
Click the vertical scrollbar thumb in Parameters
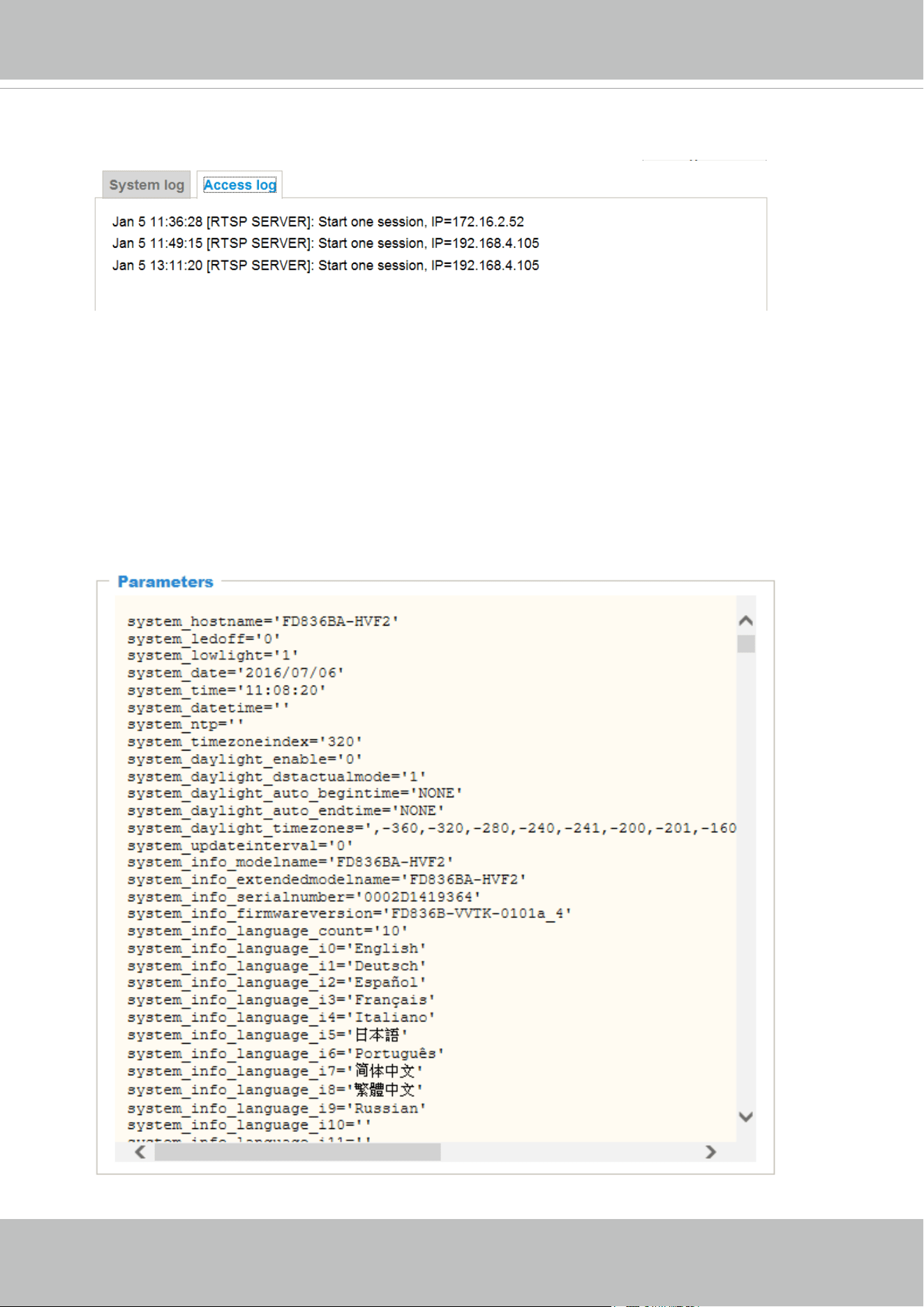pos(746,644)
